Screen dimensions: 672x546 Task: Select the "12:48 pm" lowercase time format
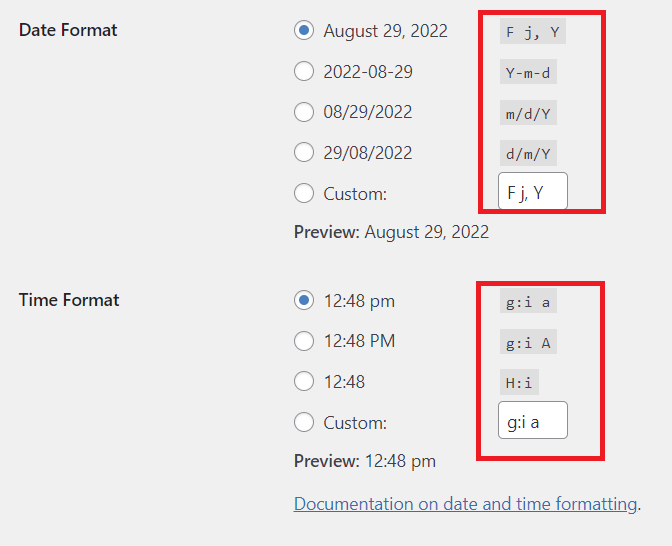point(304,300)
